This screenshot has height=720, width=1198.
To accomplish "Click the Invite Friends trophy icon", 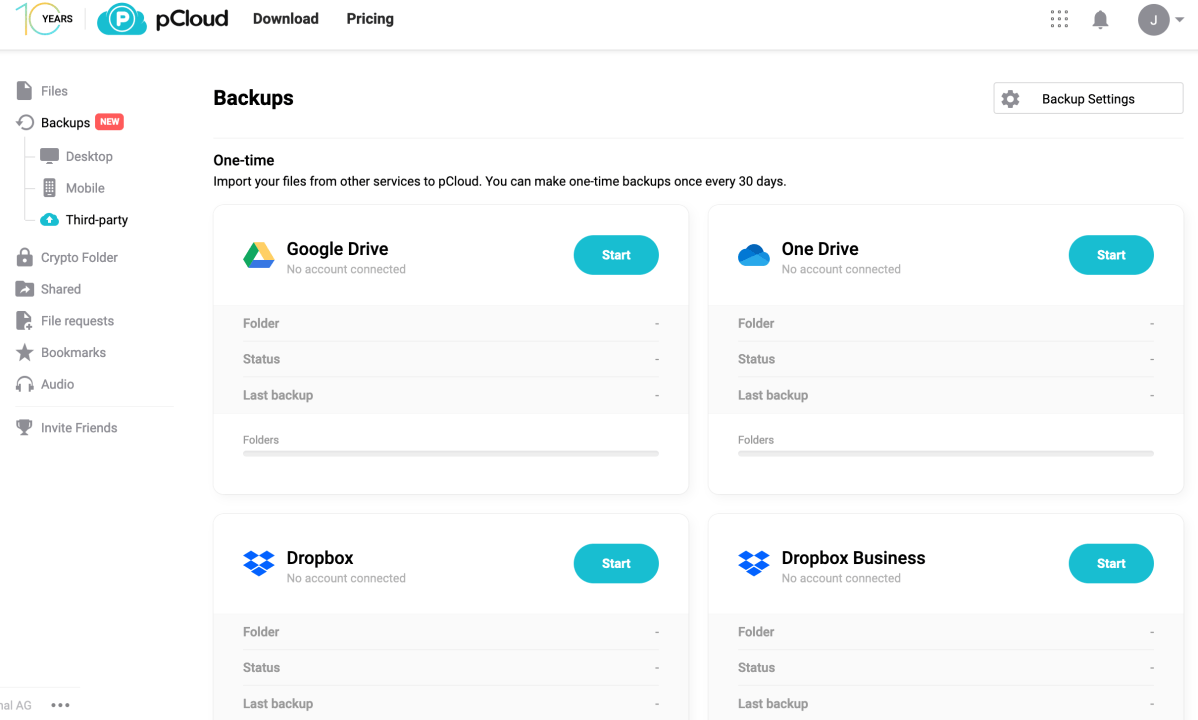I will [24, 427].
